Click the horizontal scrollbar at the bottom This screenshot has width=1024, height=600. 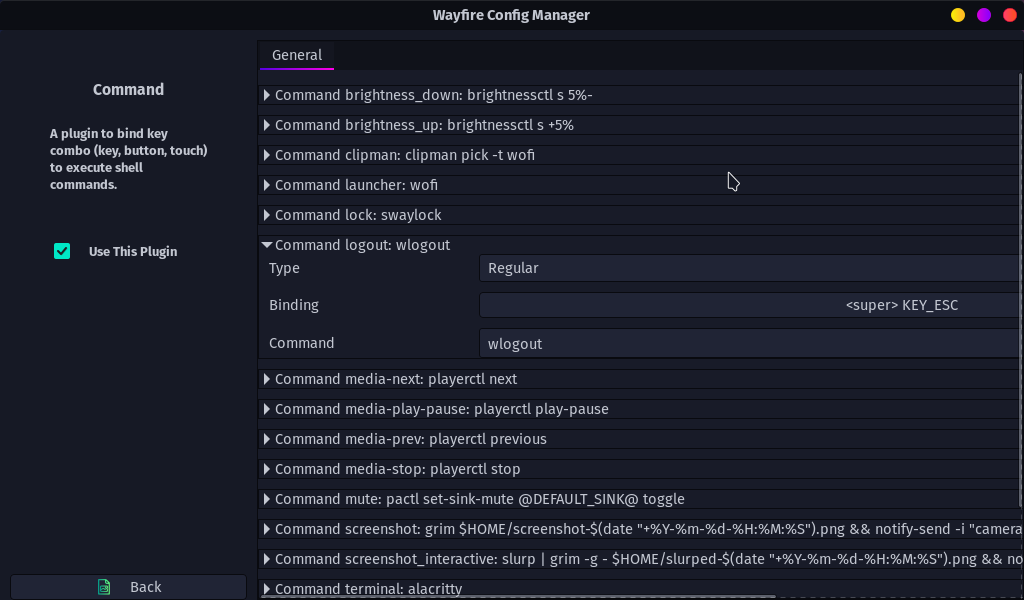[520, 597]
